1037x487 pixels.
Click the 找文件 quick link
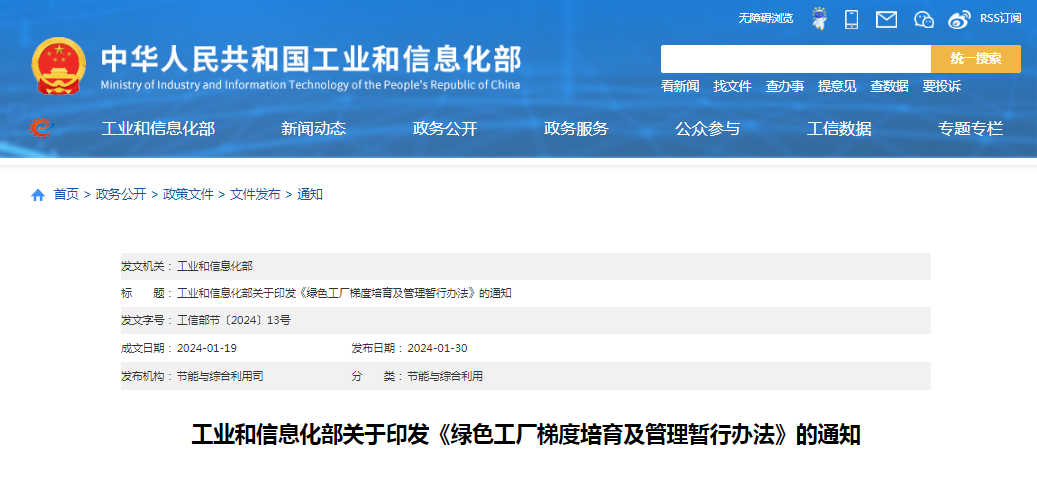pyautogui.click(x=732, y=86)
